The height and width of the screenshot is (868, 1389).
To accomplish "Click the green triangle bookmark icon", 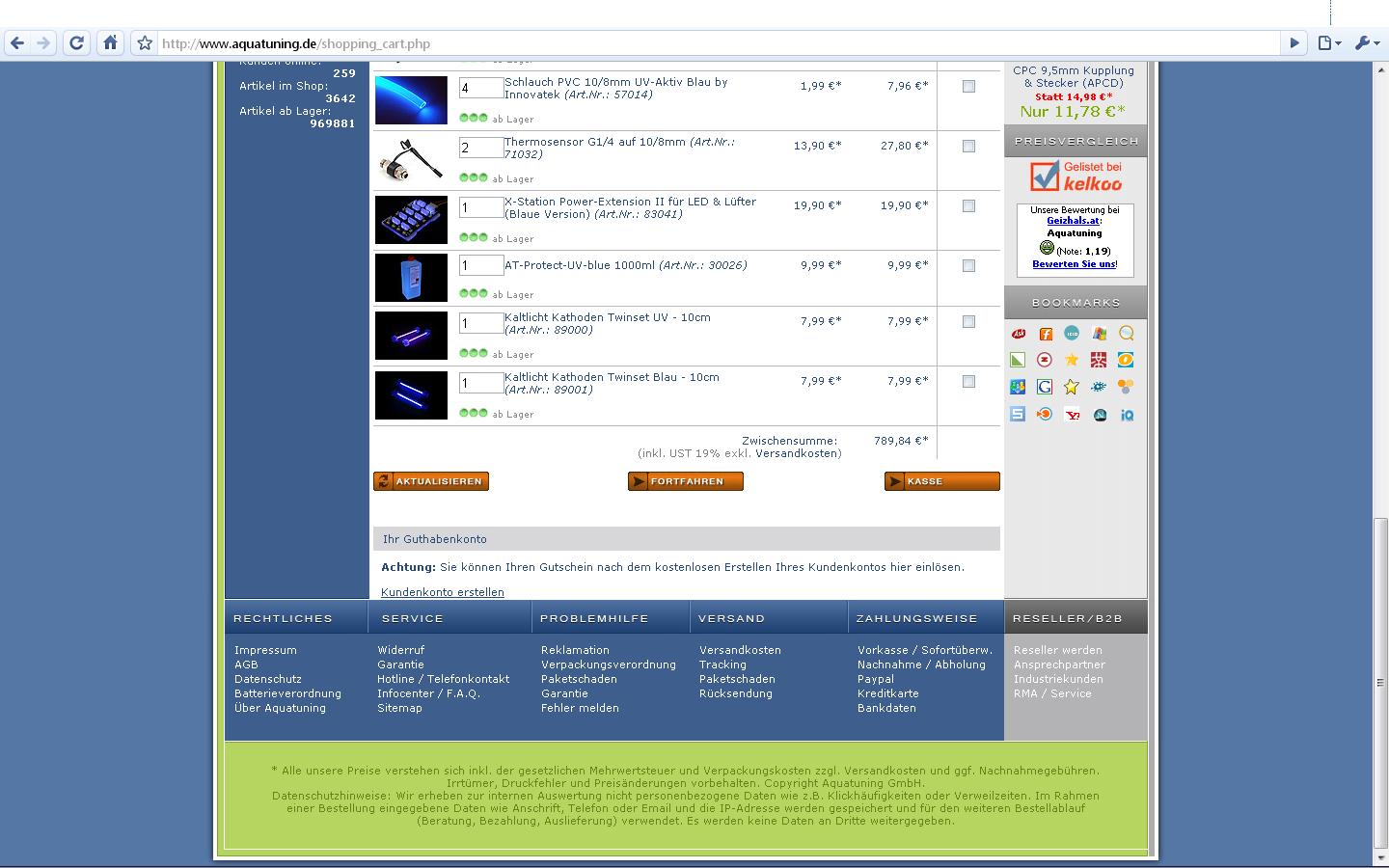I will pos(1018,360).
